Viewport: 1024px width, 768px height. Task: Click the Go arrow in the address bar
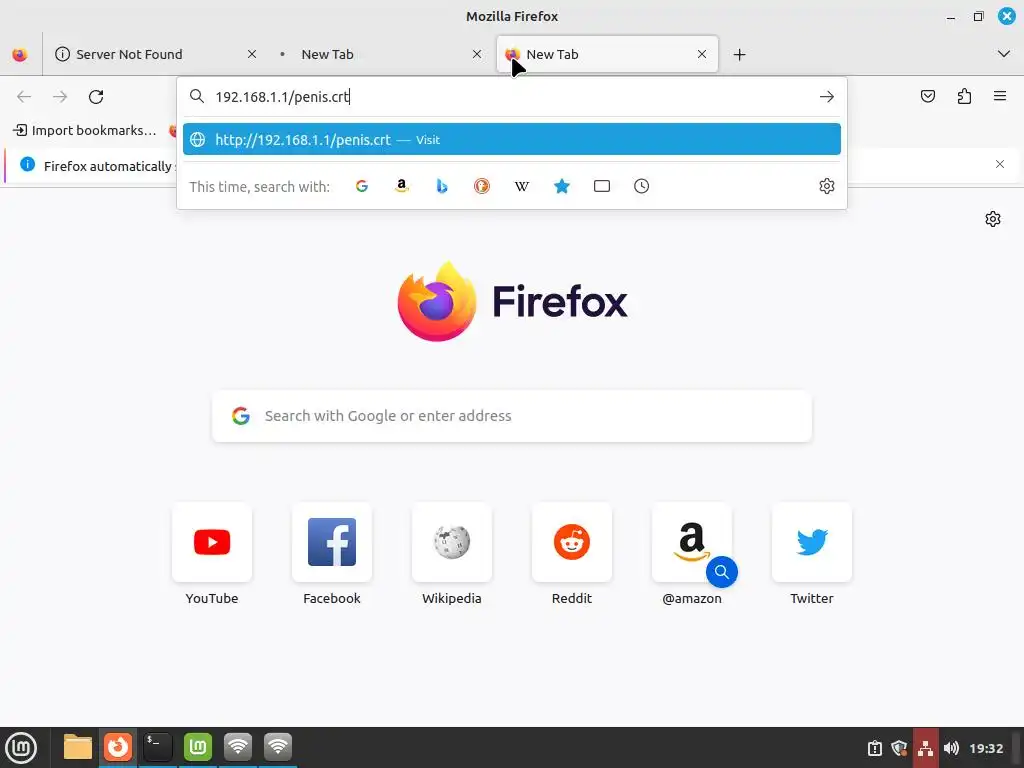click(x=827, y=97)
